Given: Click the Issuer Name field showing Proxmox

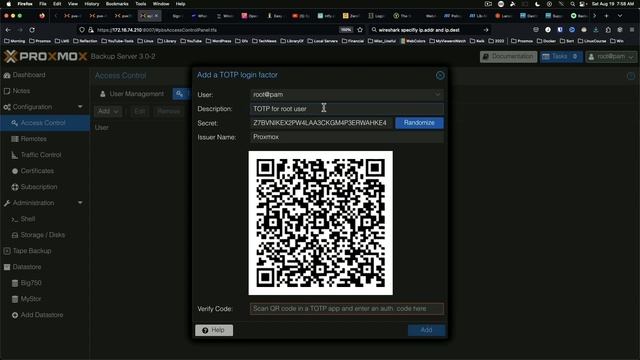Looking at the screenshot, I should (x=347, y=137).
